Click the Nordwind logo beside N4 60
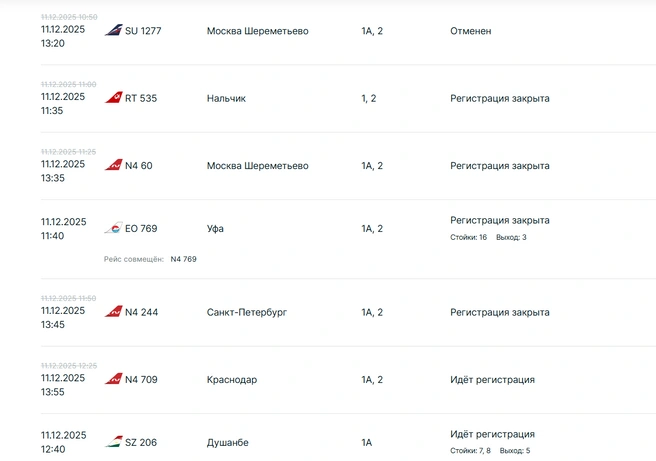The image size is (656, 461). 113,165
